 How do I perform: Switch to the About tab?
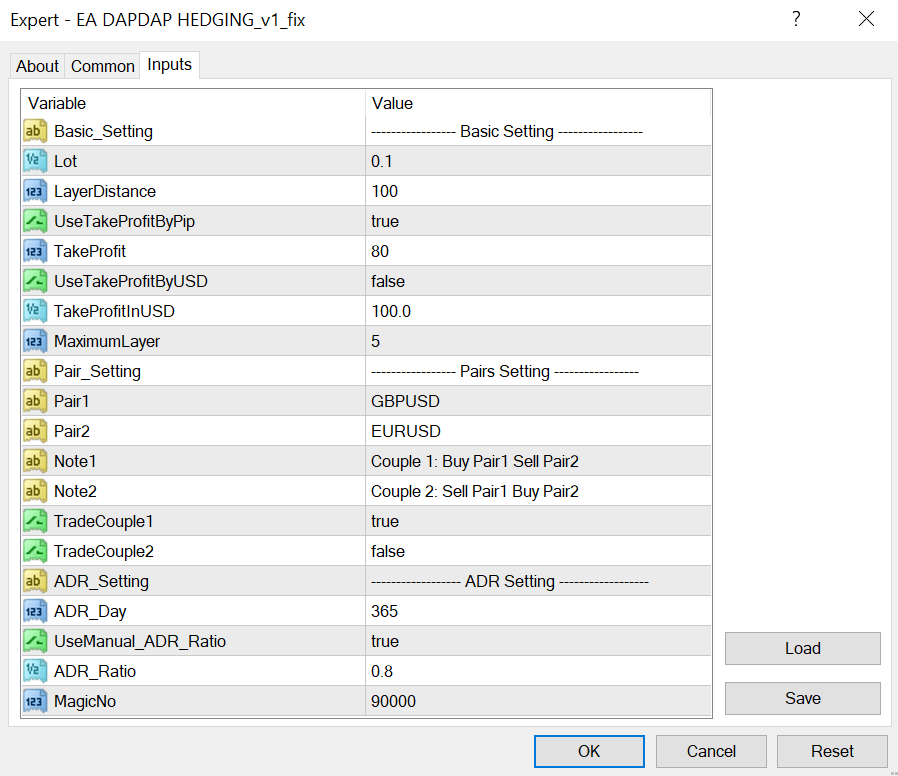[x=37, y=66]
